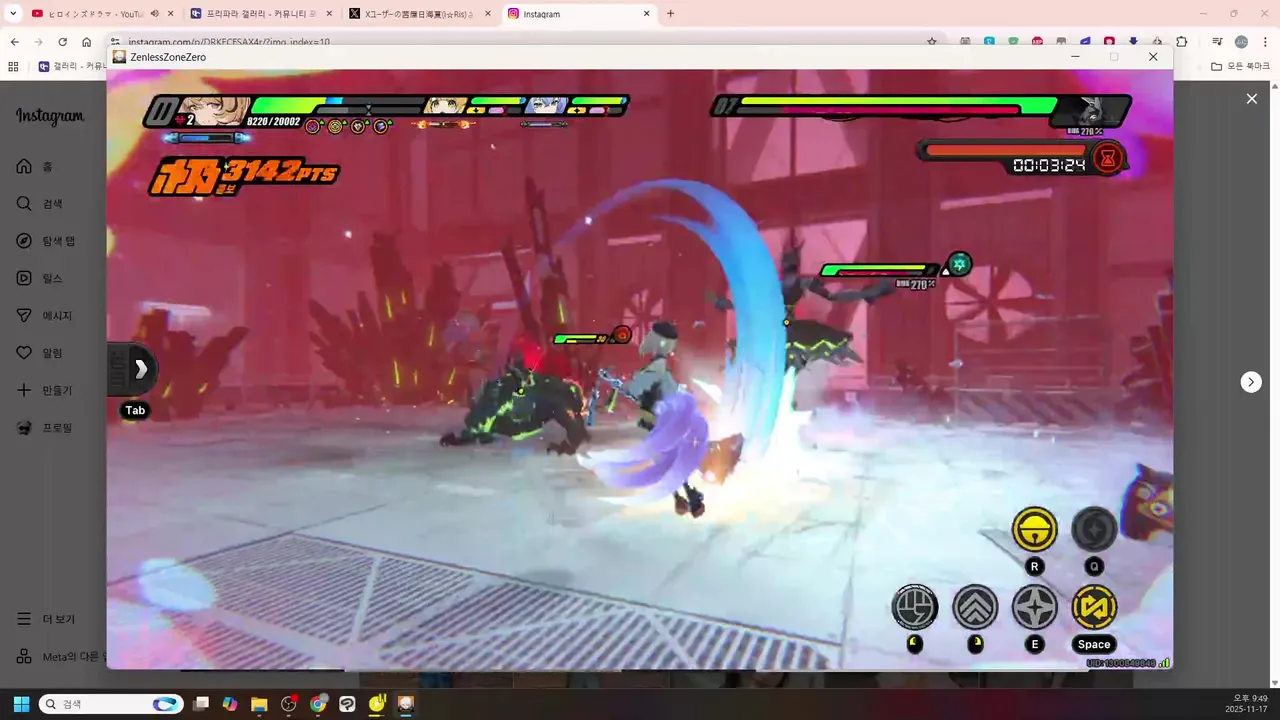The width and height of the screenshot is (1280, 720).
Task: Click the browser home button
Action: (x=87, y=42)
